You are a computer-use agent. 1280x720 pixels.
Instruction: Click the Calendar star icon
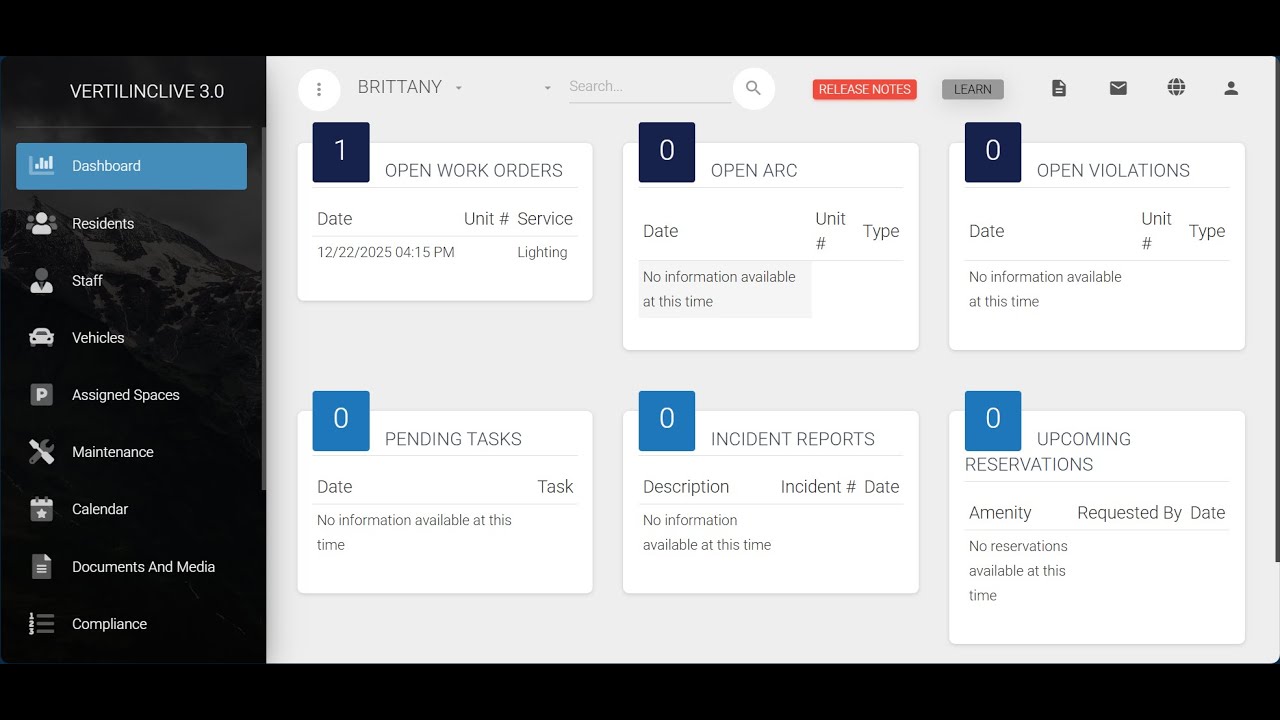(42, 509)
